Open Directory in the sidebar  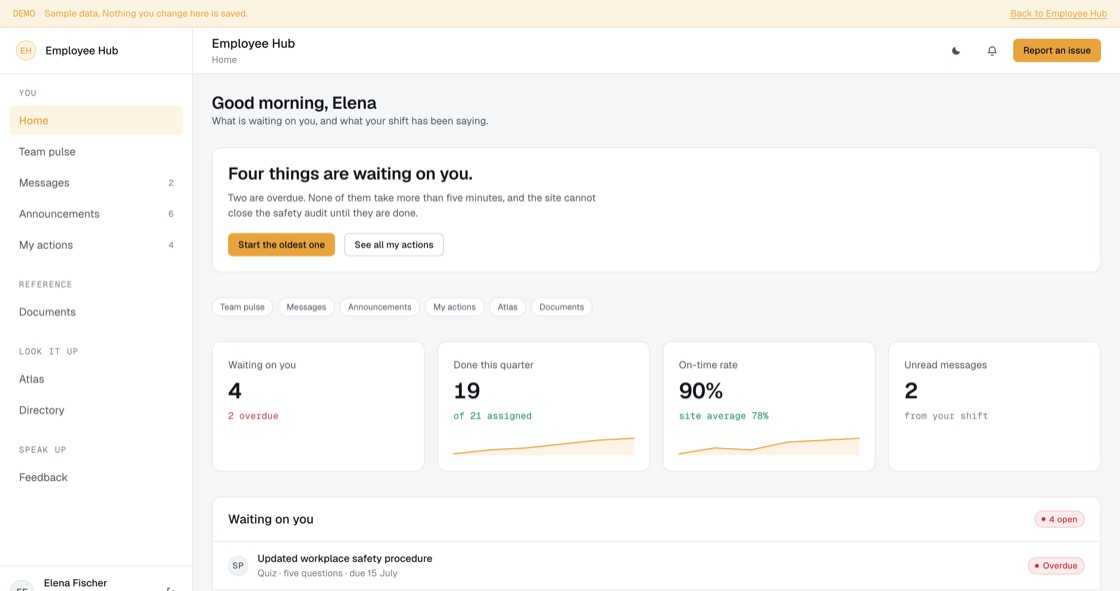click(96, 410)
